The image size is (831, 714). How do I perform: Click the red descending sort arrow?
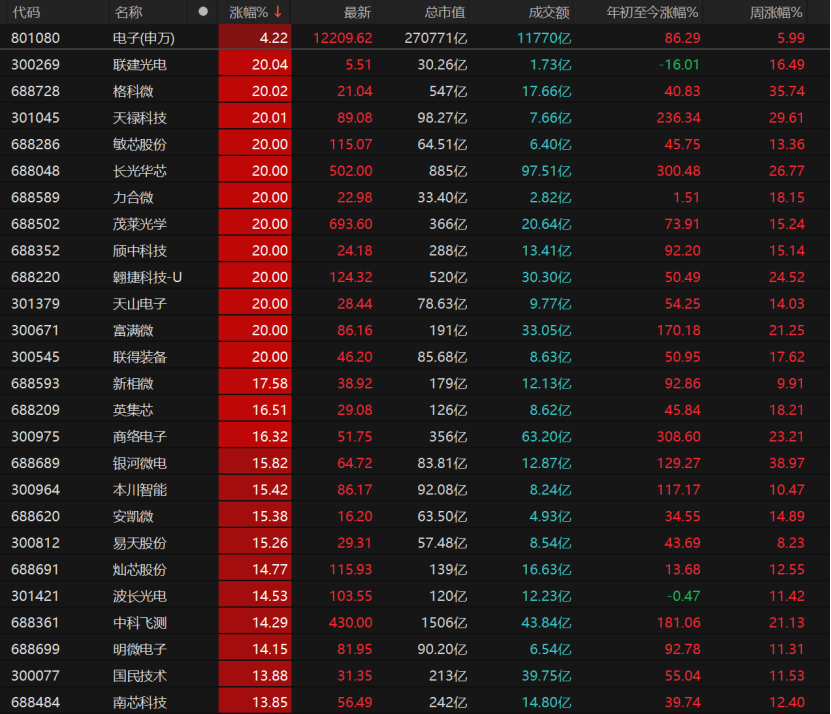click(278, 12)
